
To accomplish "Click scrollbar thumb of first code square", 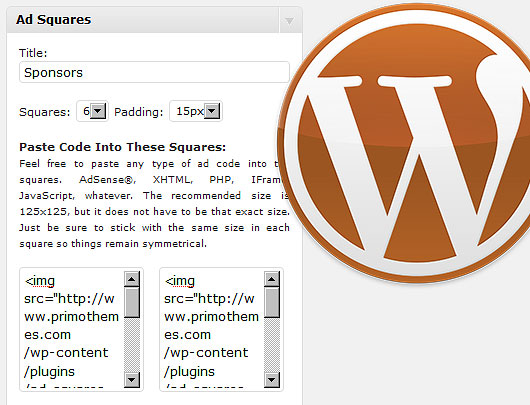I will [x=132, y=303].
